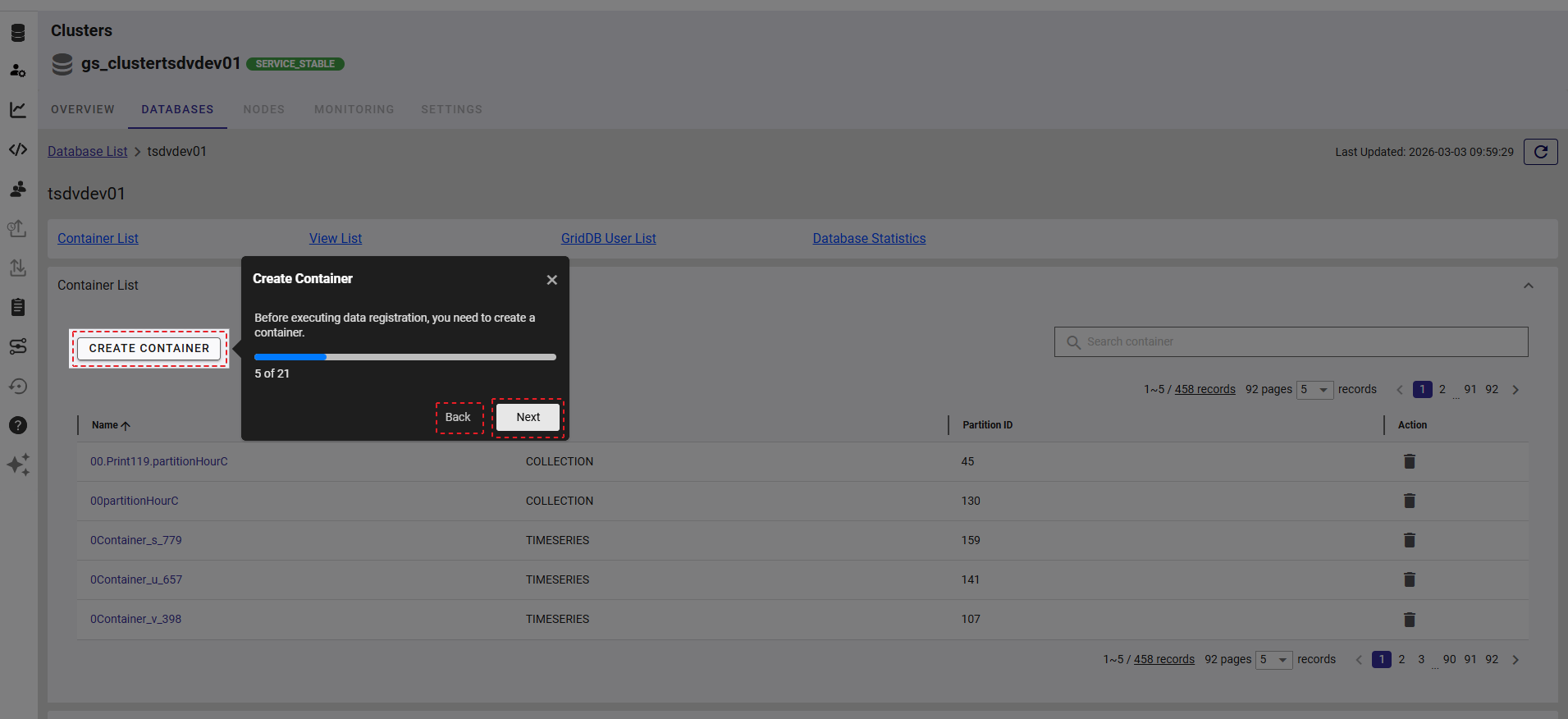Image resolution: width=1568 pixels, height=719 pixels.
Task: Switch to the Nodes tab
Action: pos(263,109)
